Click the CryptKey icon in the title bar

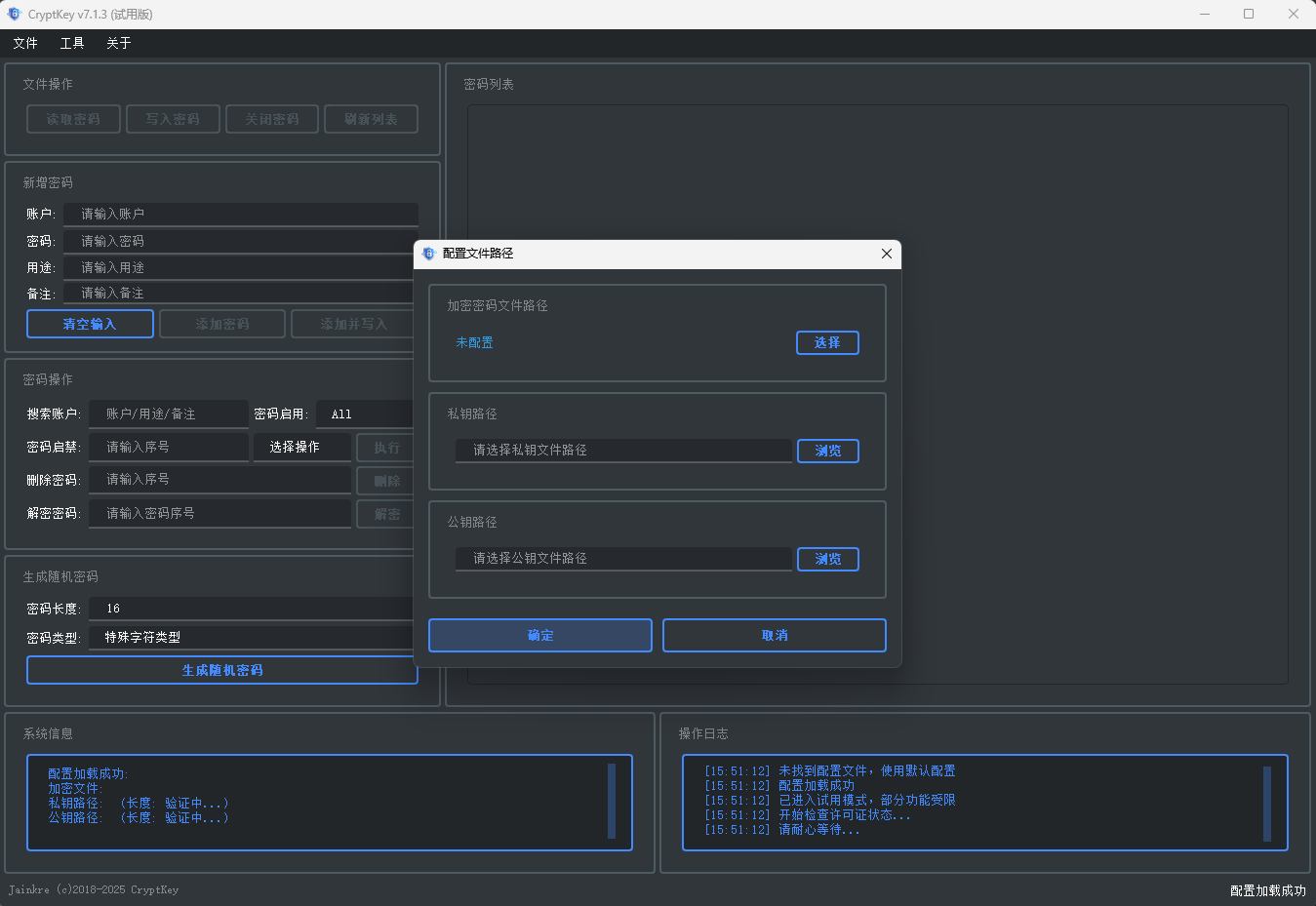tap(14, 14)
